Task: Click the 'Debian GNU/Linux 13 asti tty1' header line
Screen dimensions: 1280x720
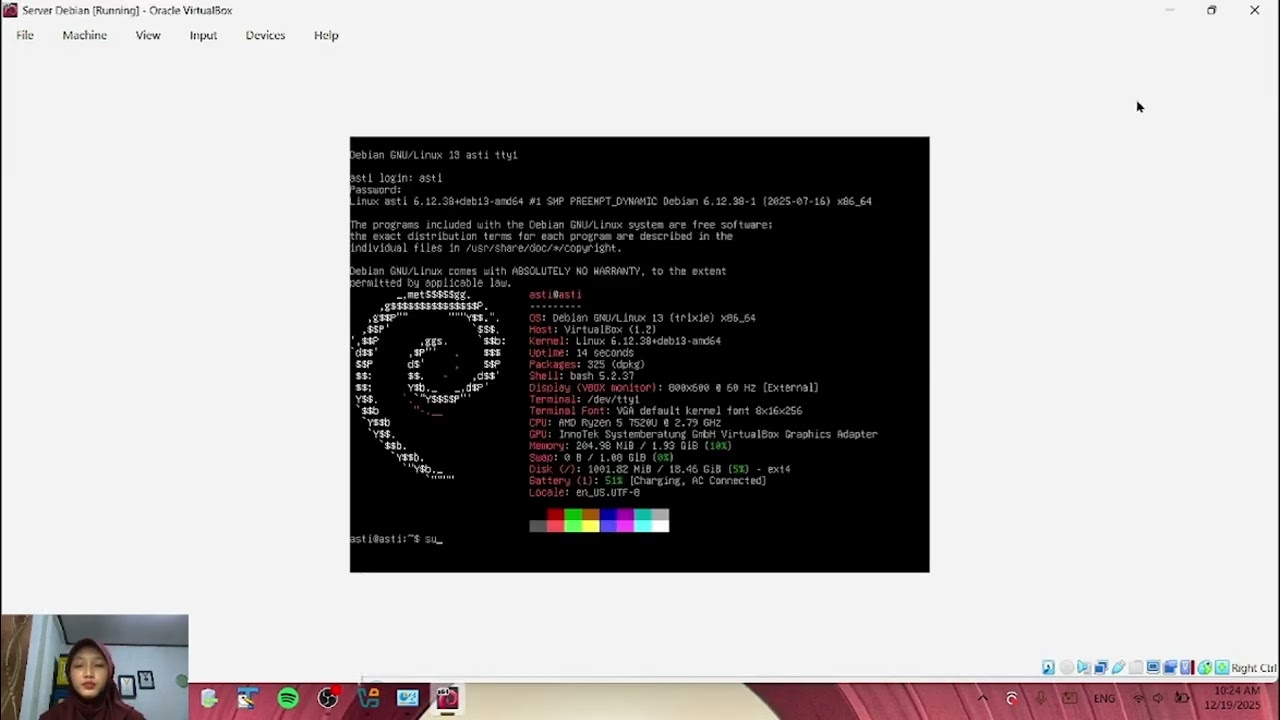Action: tap(434, 155)
